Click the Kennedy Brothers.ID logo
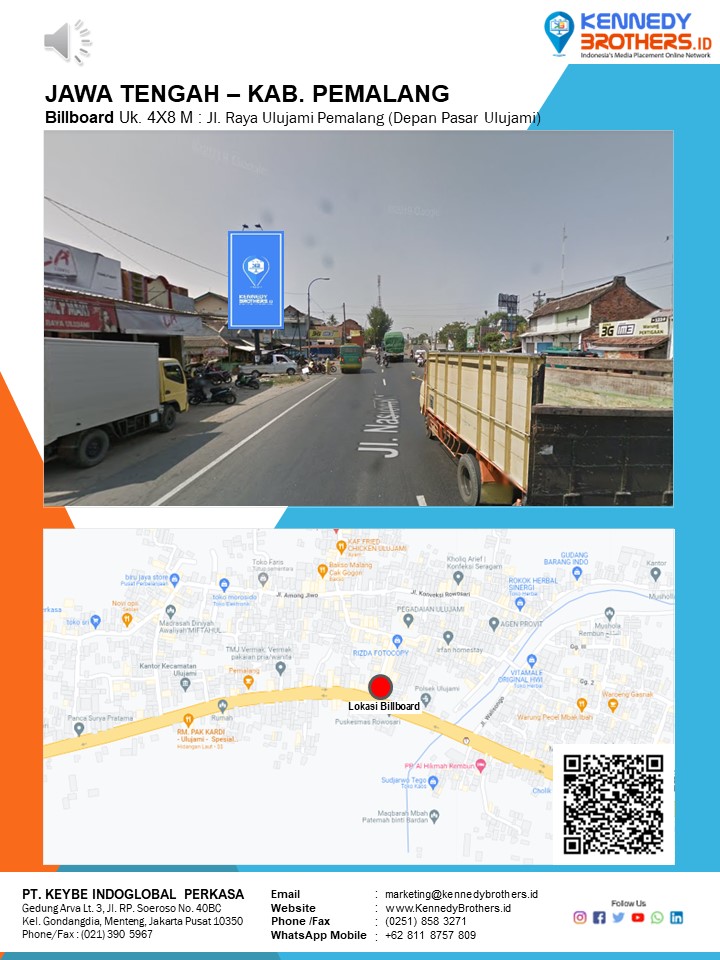The height and width of the screenshot is (960, 720). click(x=628, y=35)
